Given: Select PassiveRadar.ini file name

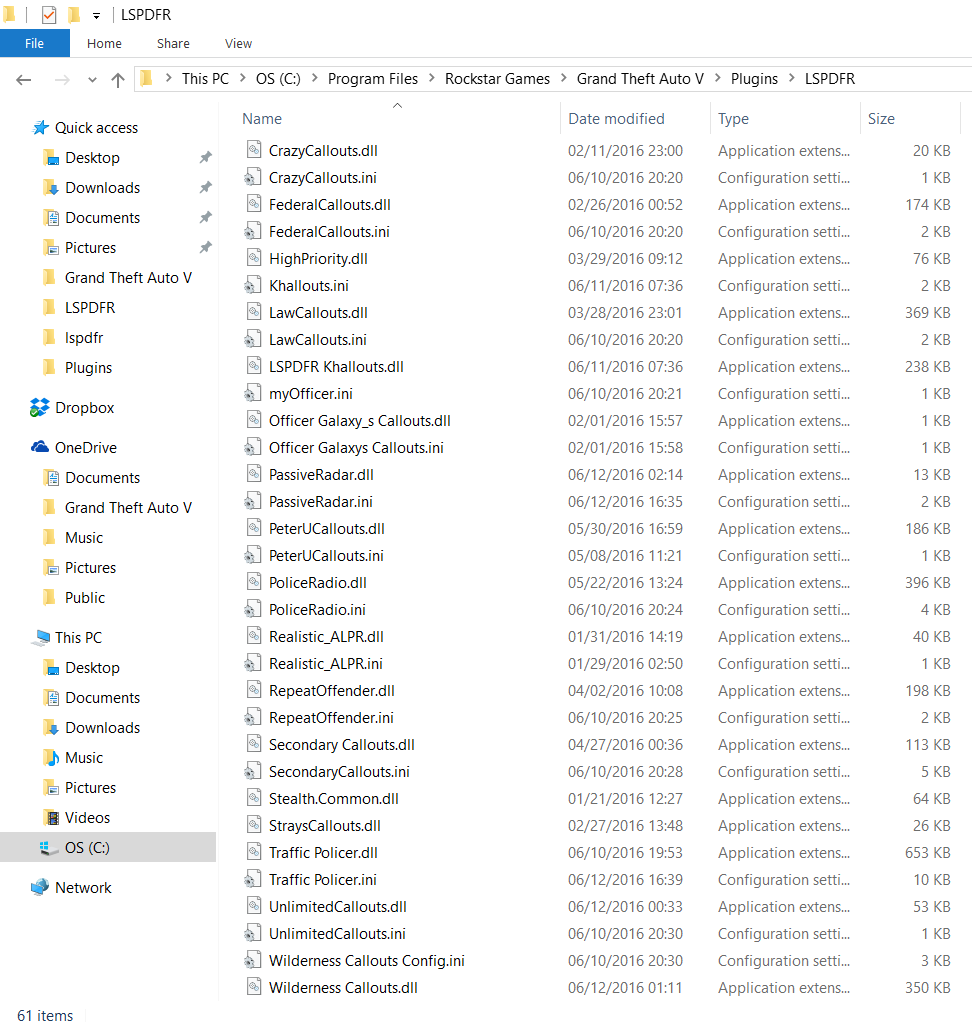Looking at the screenshot, I should [x=321, y=502].
